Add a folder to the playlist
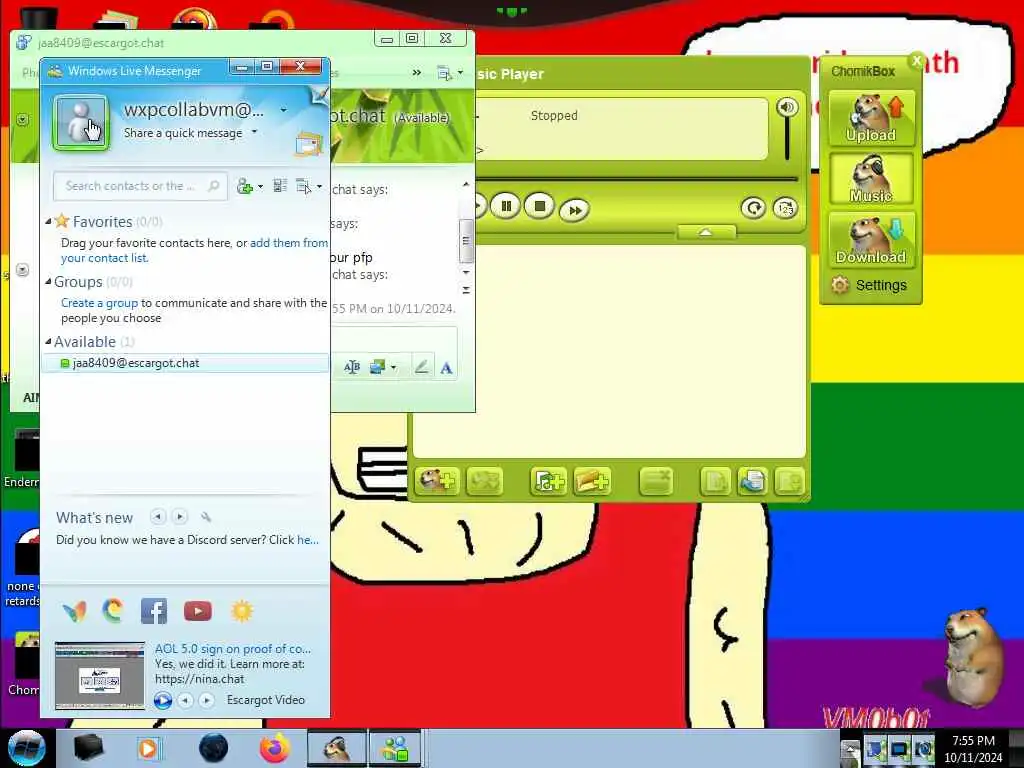Viewport: 1024px width, 768px height. click(592, 481)
